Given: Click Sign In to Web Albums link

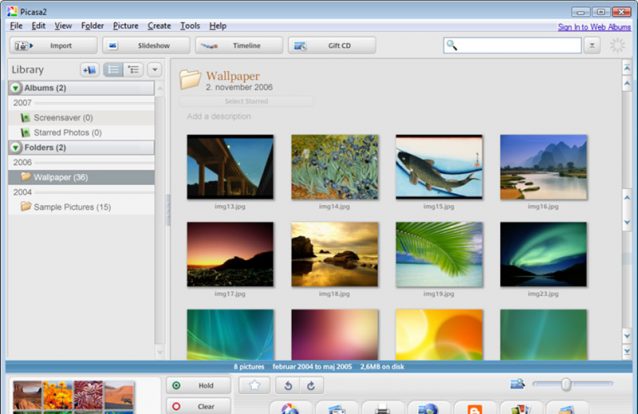Looking at the screenshot, I should [x=592, y=26].
